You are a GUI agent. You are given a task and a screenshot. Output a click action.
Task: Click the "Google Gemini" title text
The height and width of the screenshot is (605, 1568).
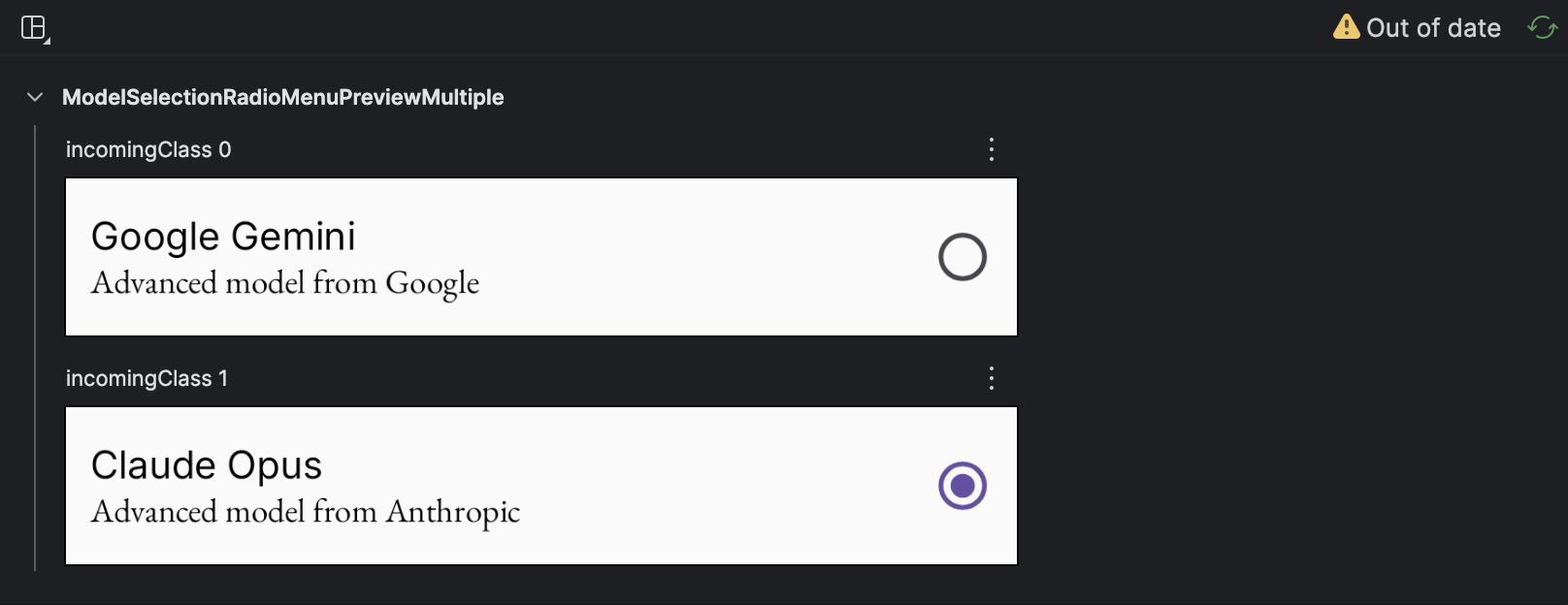223,237
